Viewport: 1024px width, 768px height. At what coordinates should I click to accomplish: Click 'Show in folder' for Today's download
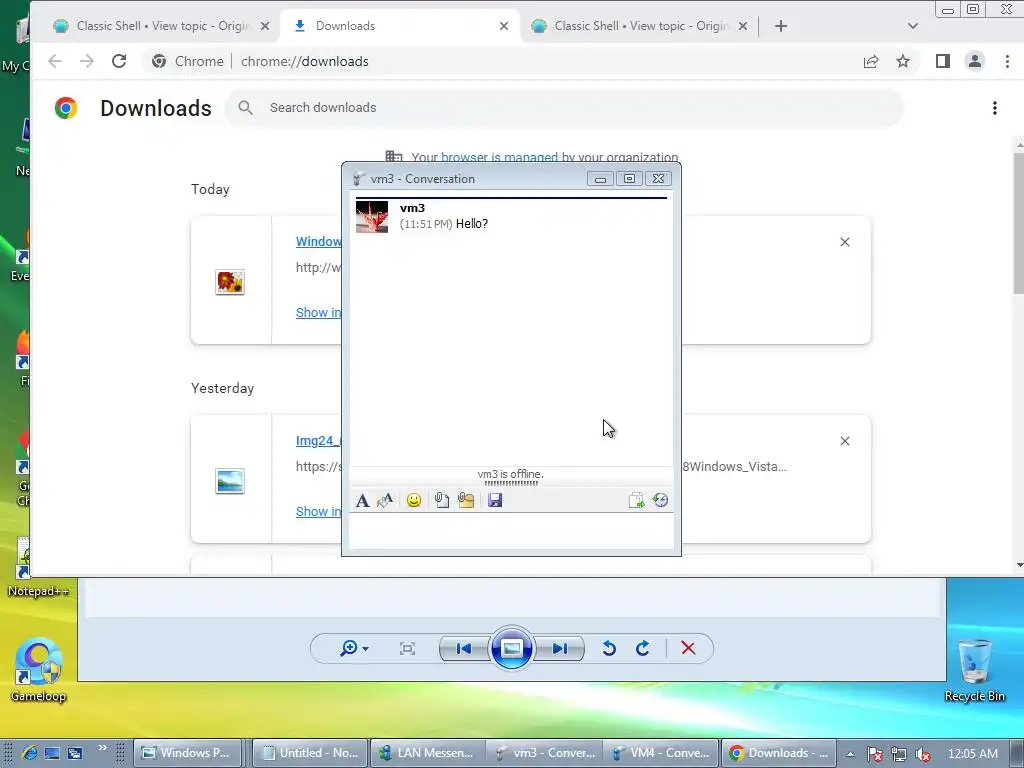click(318, 312)
